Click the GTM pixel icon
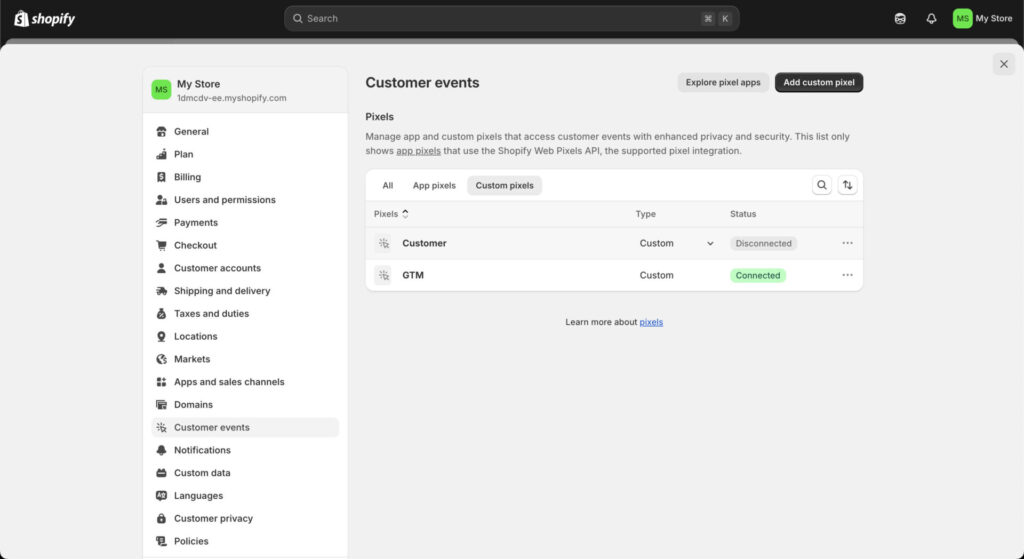This screenshot has width=1024, height=559. click(x=383, y=275)
